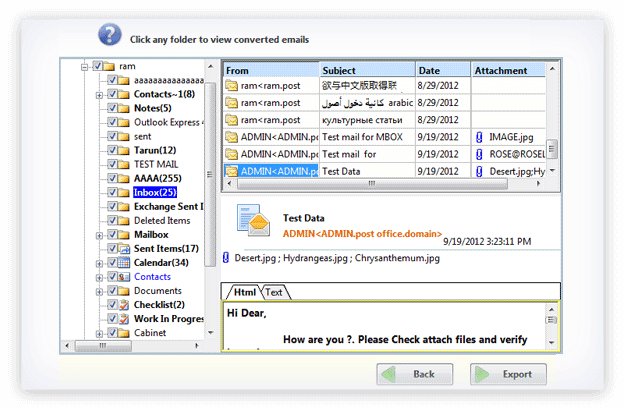Collapse the ram root tree node
Screen dimensions: 624x409
click(84, 66)
